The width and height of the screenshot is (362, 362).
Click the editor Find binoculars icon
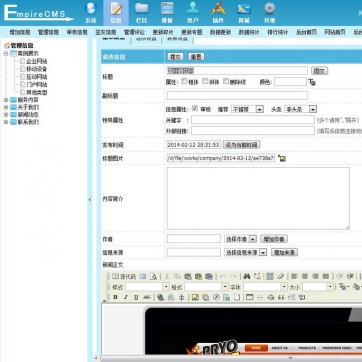[247, 276]
